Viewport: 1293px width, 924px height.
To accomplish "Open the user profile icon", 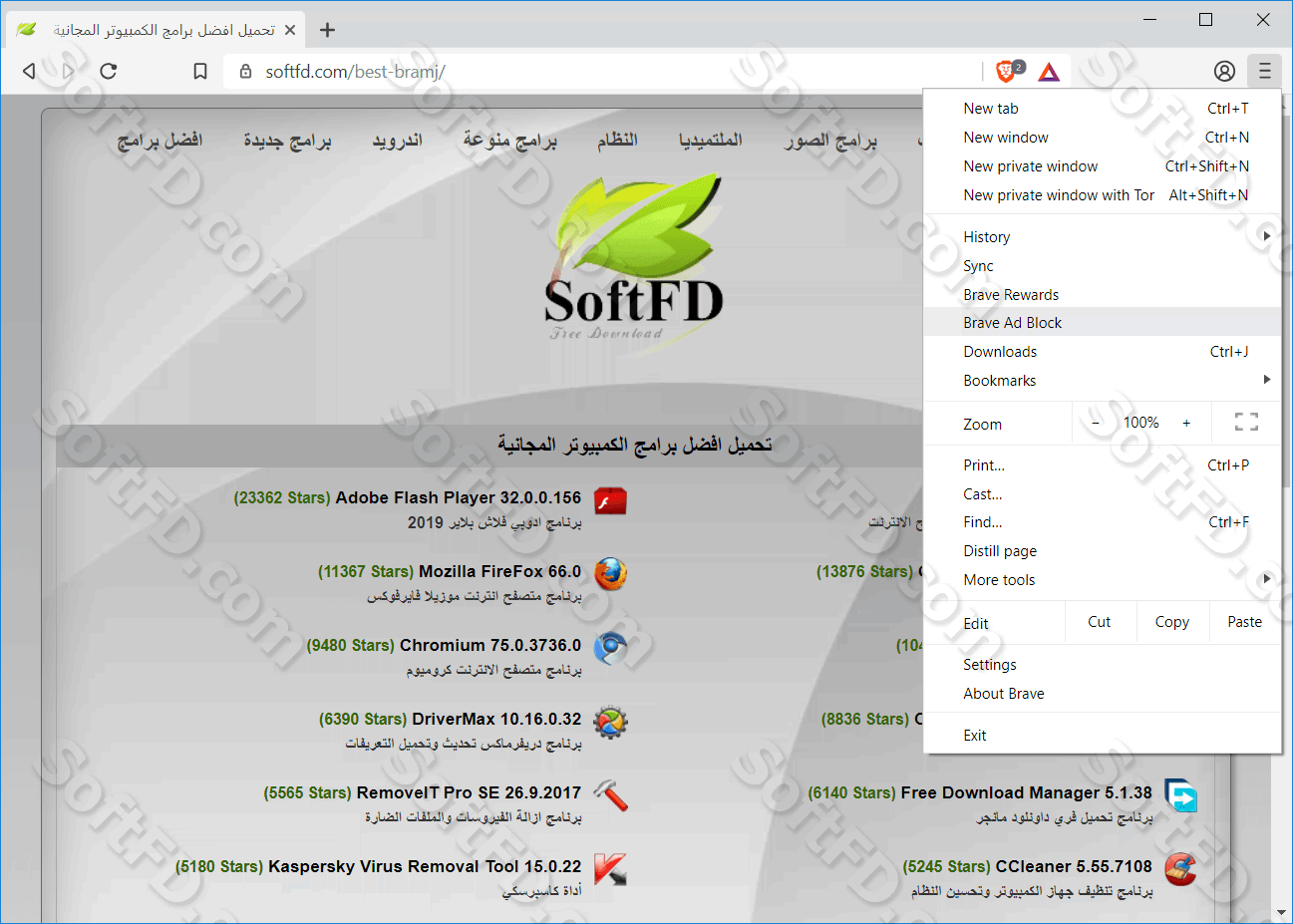I will point(1224,71).
